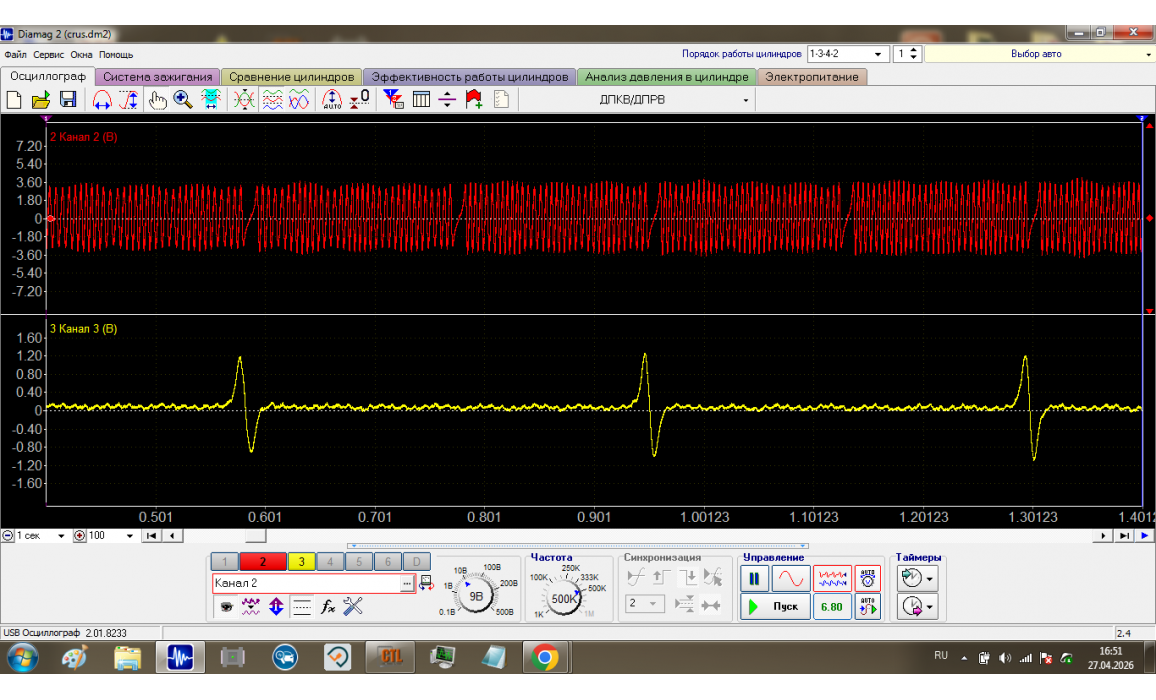The width and height of the screenshot is (1156, 700).
Task: Open the Сервис menu
Action: (x=49, y=54)
